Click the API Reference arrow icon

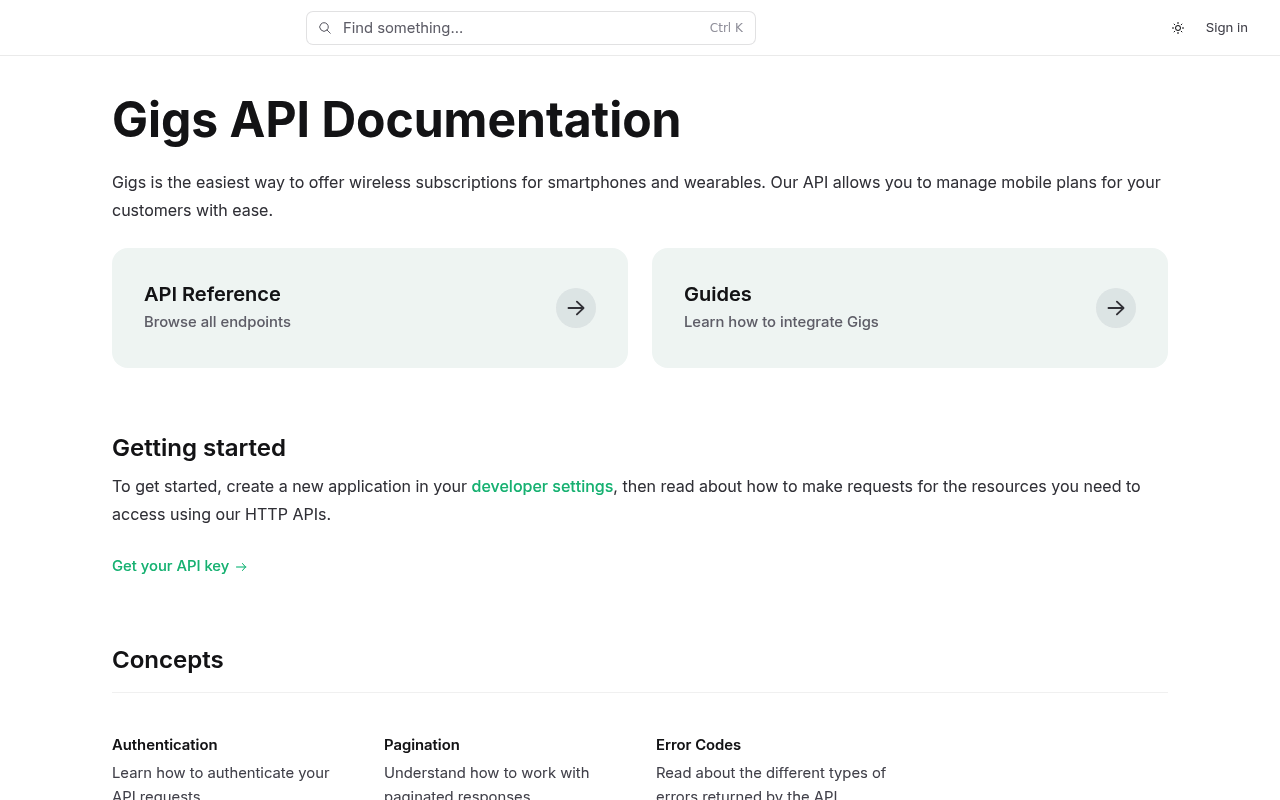tap(576, 308)
